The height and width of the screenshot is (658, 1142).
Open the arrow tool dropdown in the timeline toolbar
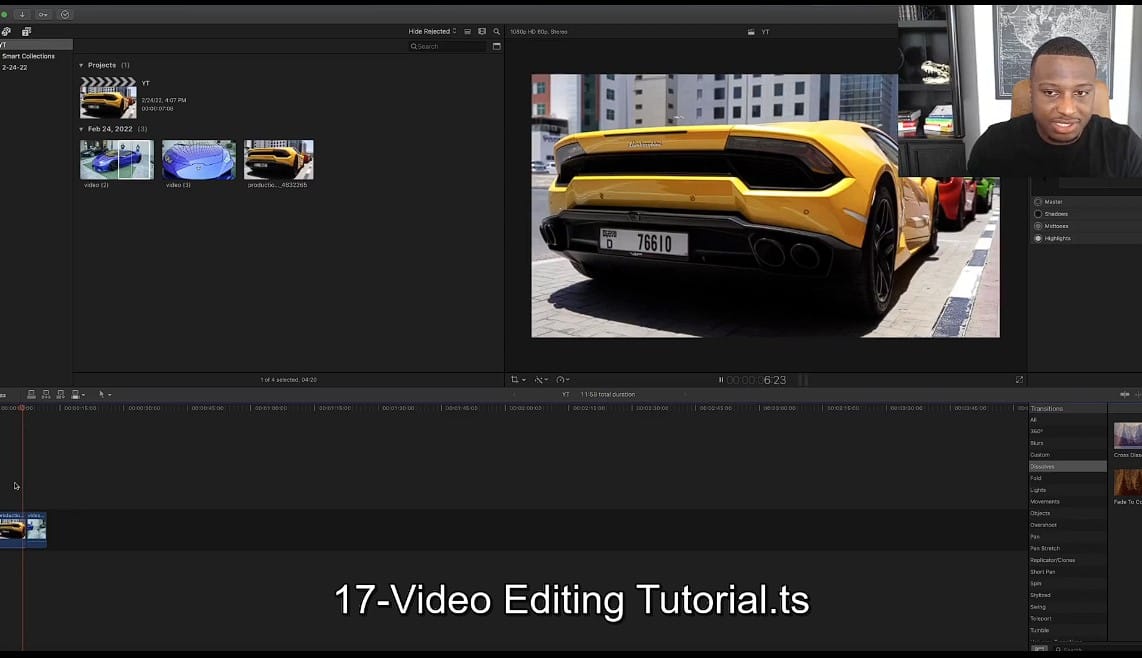pos(110,393)
